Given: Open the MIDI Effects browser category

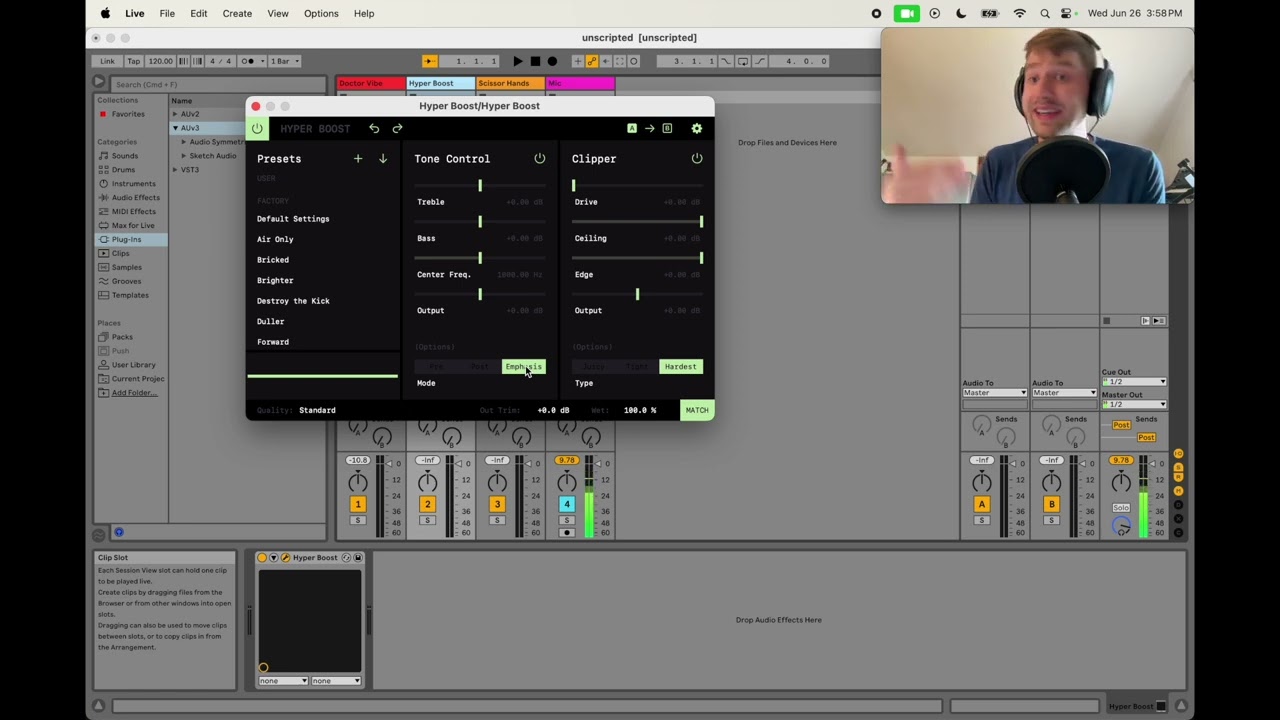Looking at the screenshot, I should [133, 212].
